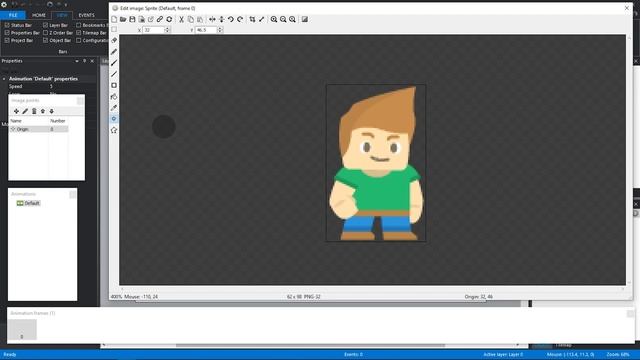
Task: Select the Collision polygon tool
Action: click(x=114, y=130)
